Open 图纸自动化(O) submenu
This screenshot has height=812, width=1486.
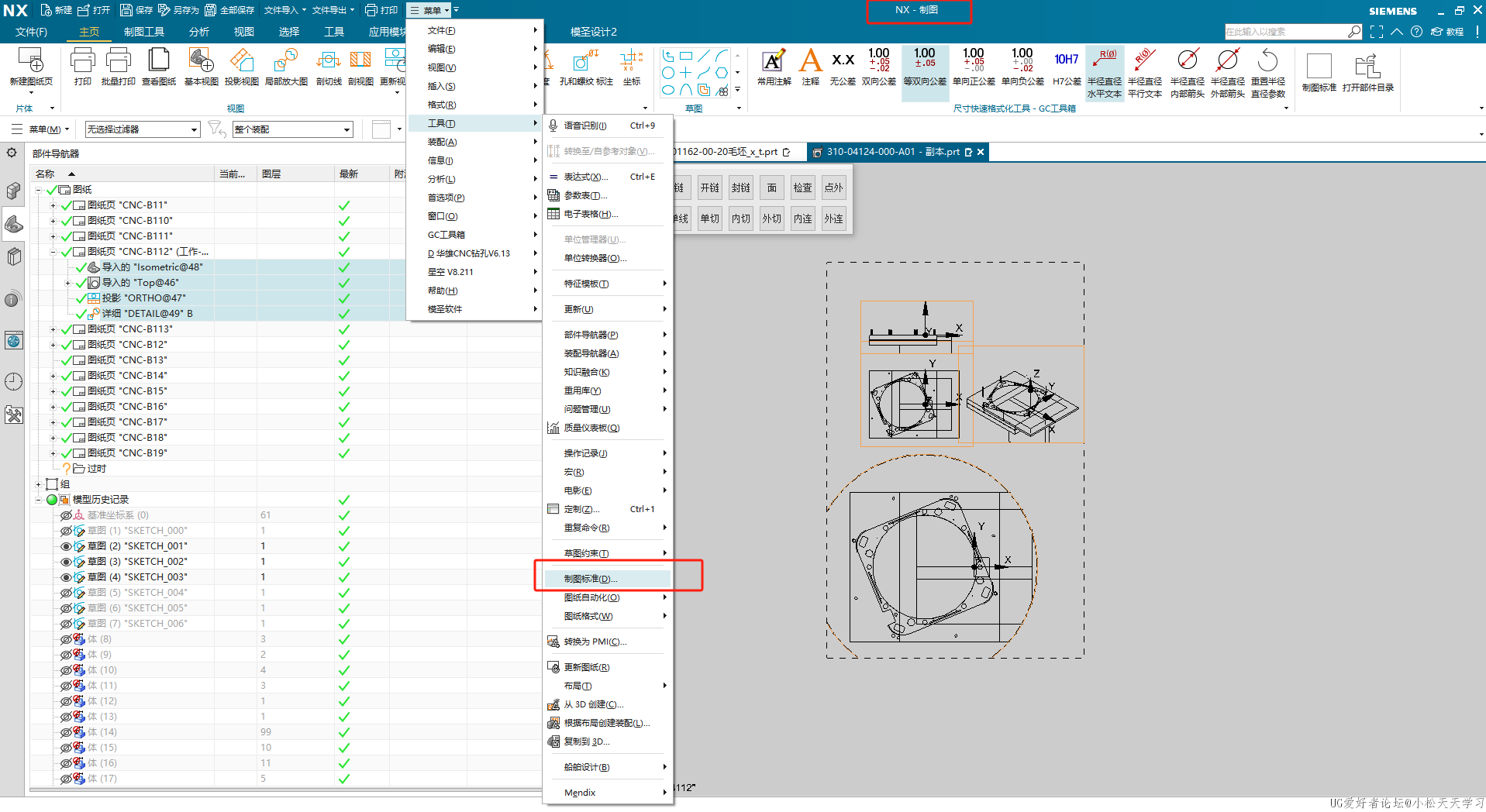[607, 597]
